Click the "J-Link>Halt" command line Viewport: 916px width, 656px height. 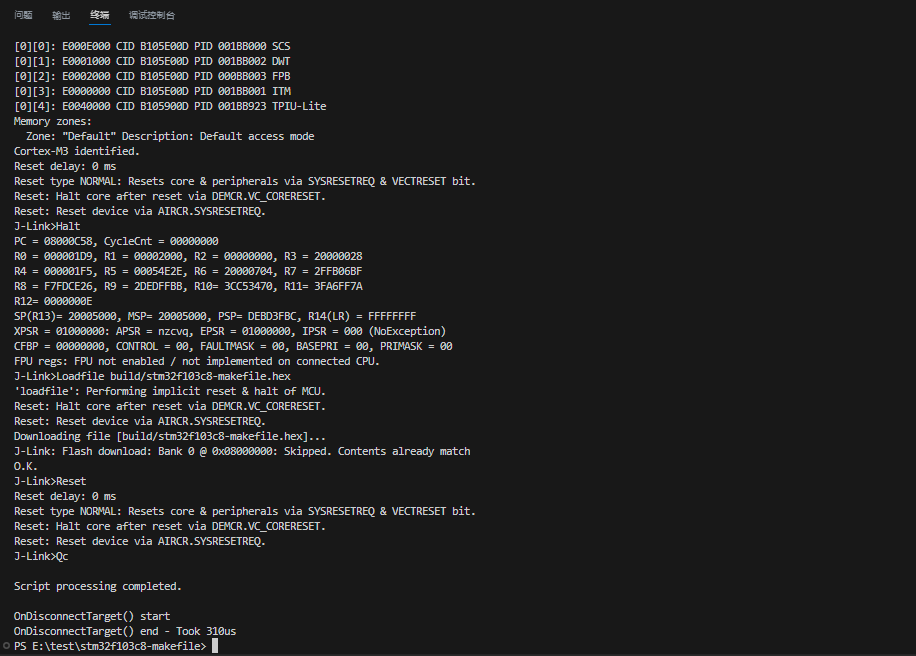click(47, 226)
